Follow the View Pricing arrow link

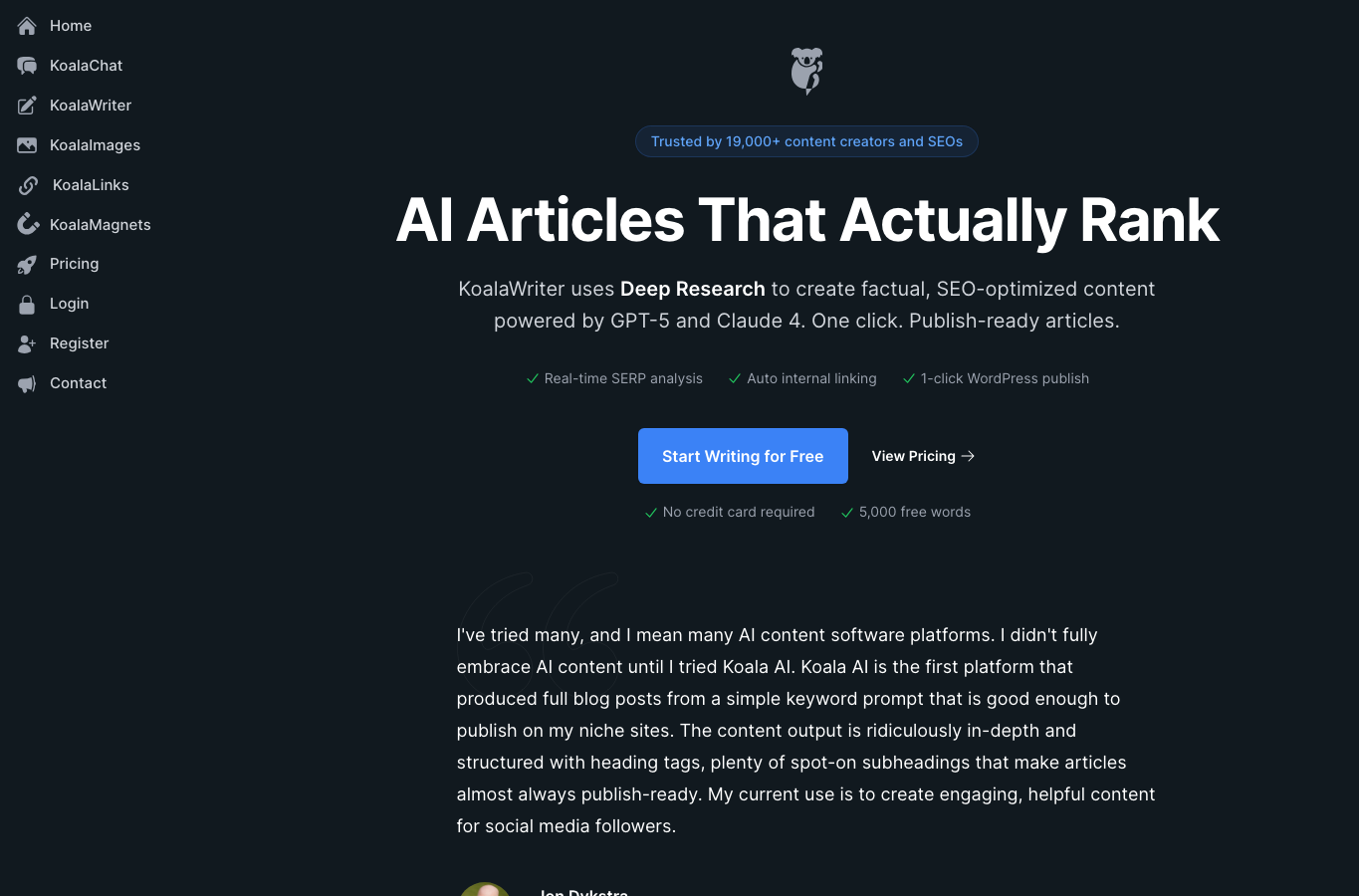tap(923, 456)
